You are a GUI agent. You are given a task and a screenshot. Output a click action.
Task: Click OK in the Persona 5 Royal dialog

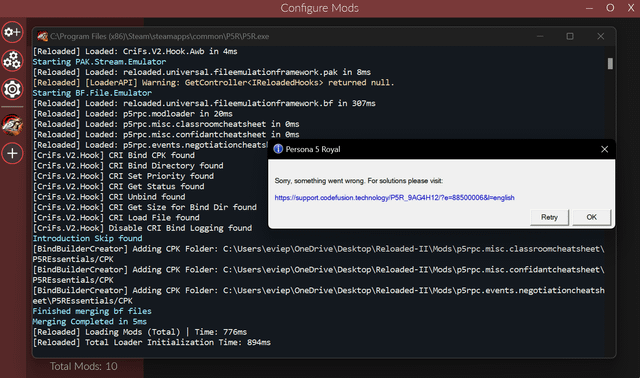pyautogui.click(x=591, y=217)
